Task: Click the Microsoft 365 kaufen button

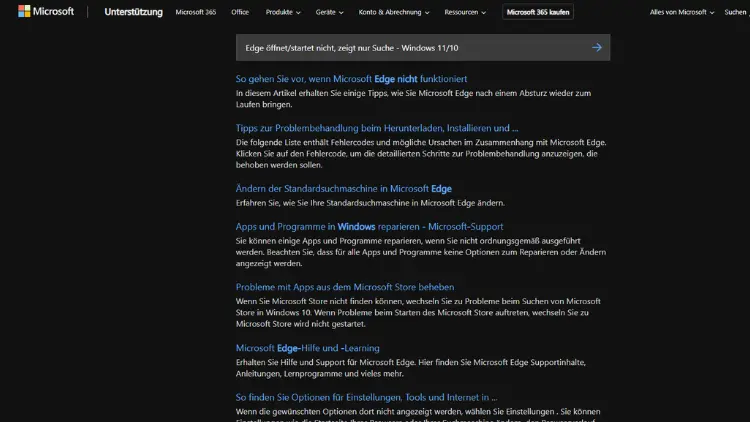Action: point(538,12)
